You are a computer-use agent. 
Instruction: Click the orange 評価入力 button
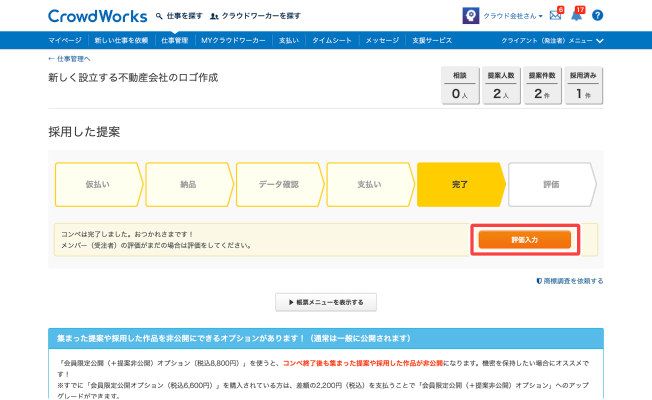coord(524,240)
